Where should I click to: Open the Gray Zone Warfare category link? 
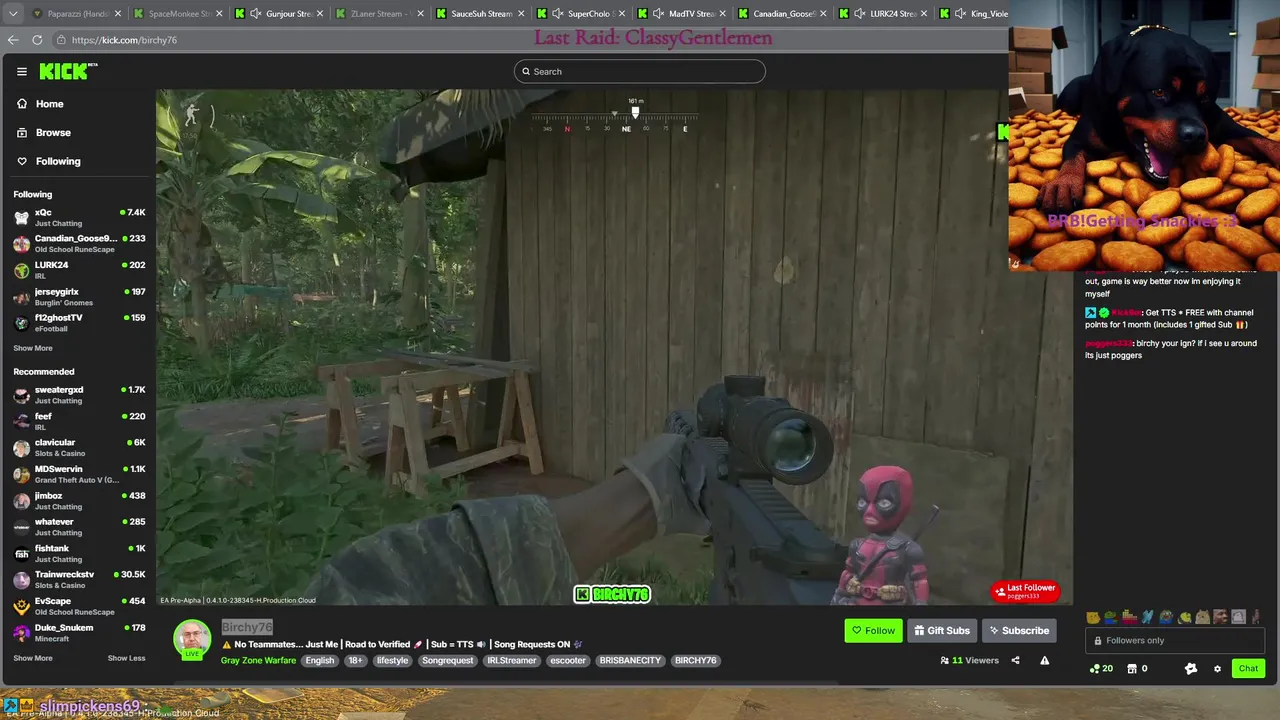click(x=258, y=660)
